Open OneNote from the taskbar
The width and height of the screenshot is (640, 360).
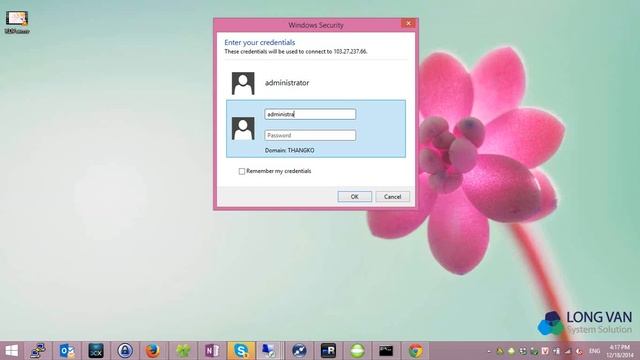212,351
